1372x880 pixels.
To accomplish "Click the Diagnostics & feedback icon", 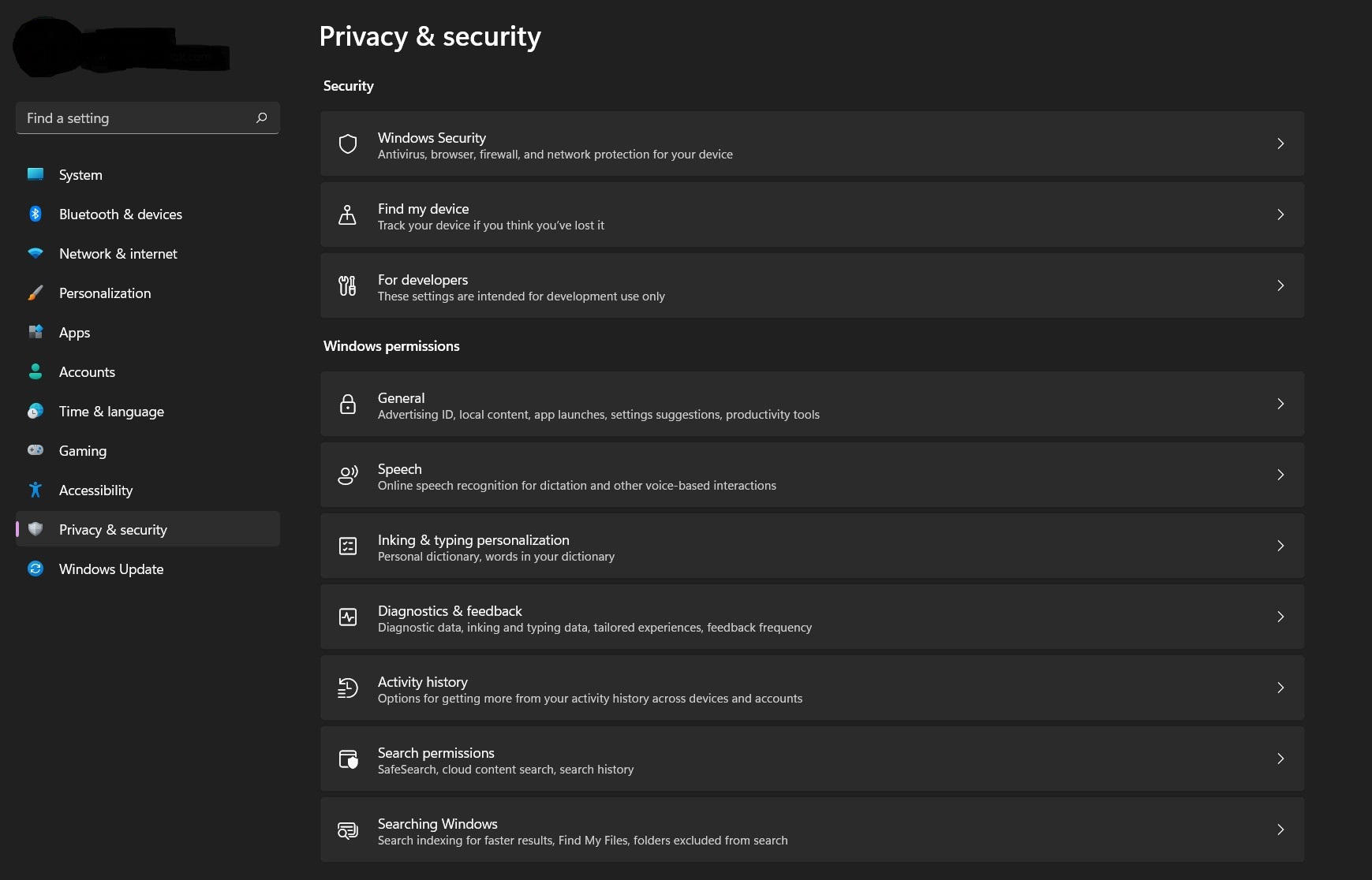I will (348, 617).
